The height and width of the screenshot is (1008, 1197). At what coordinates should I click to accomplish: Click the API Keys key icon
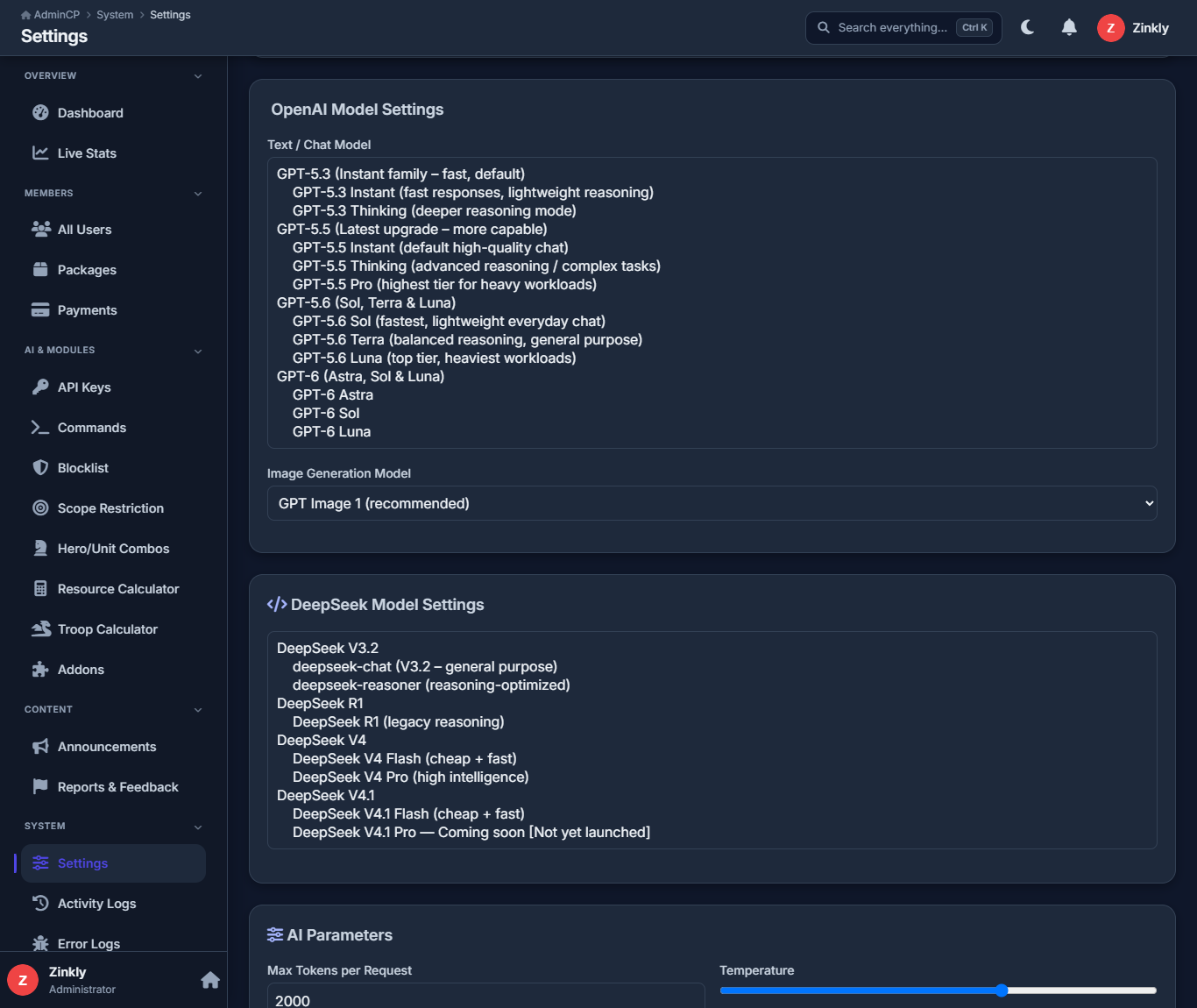click(x=40, y=387)
